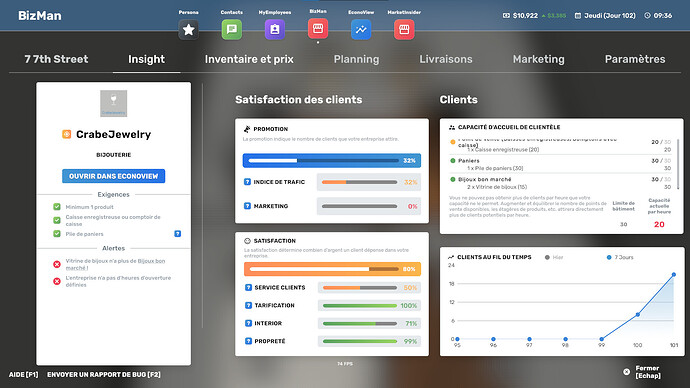Switch to the Livraisons tab
Viewport: 690px width, 388px height.
point(446,59)
